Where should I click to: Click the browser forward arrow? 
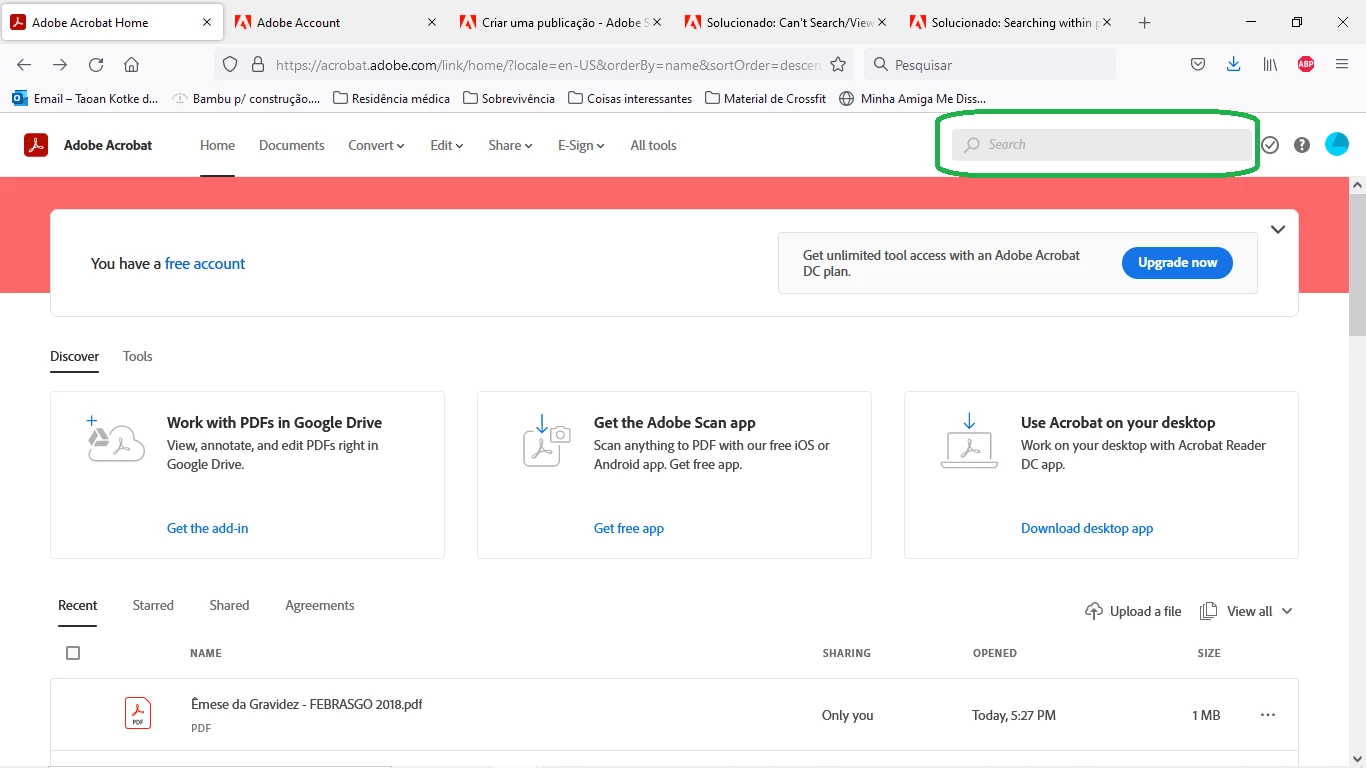60,64
